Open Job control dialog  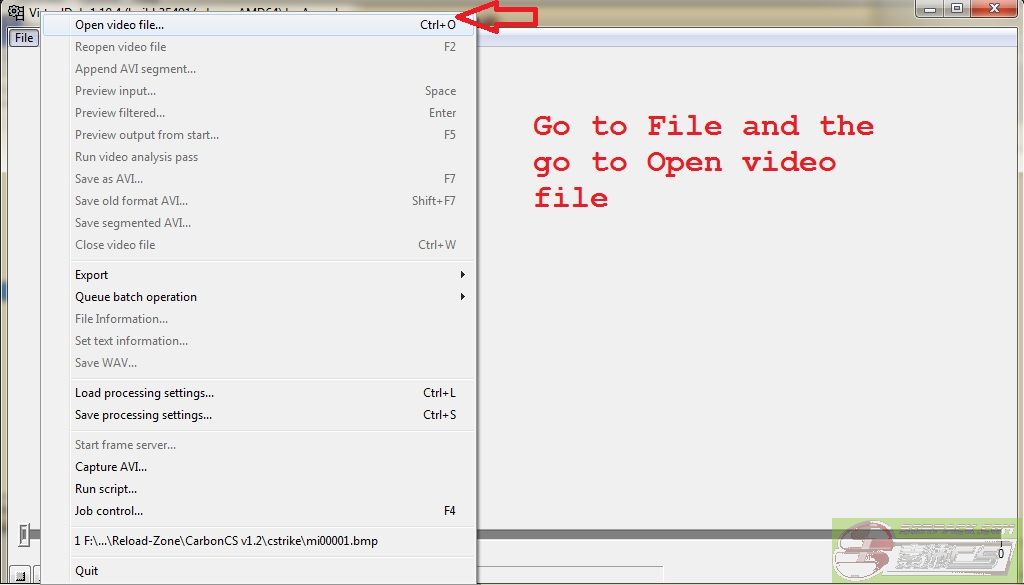[x=109, y=511]
